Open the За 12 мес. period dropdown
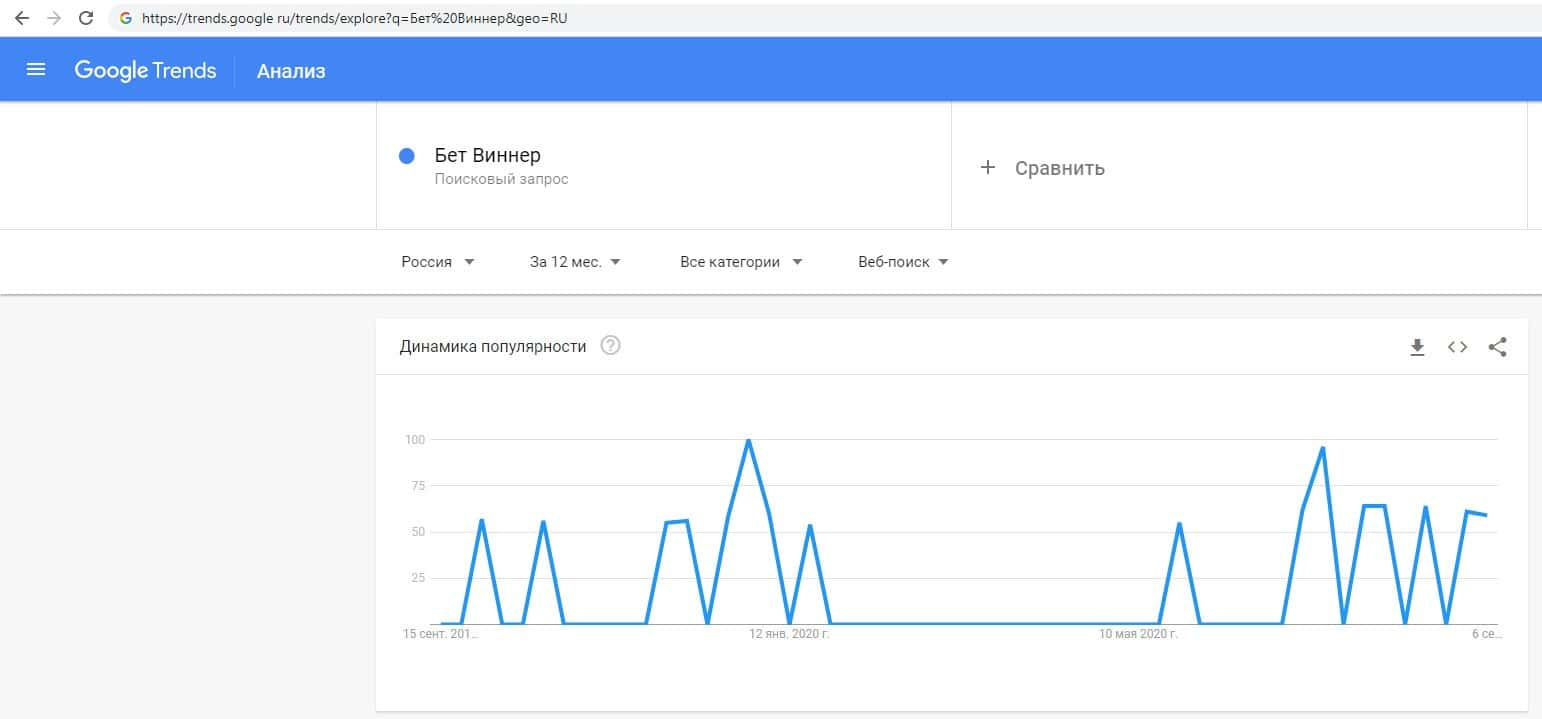The image size is (1542, 719). tap(575, 262)
